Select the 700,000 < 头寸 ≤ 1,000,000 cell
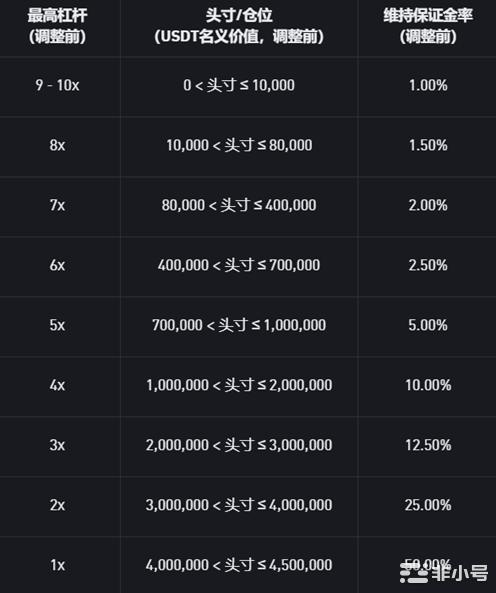 (x=239, y=325)
